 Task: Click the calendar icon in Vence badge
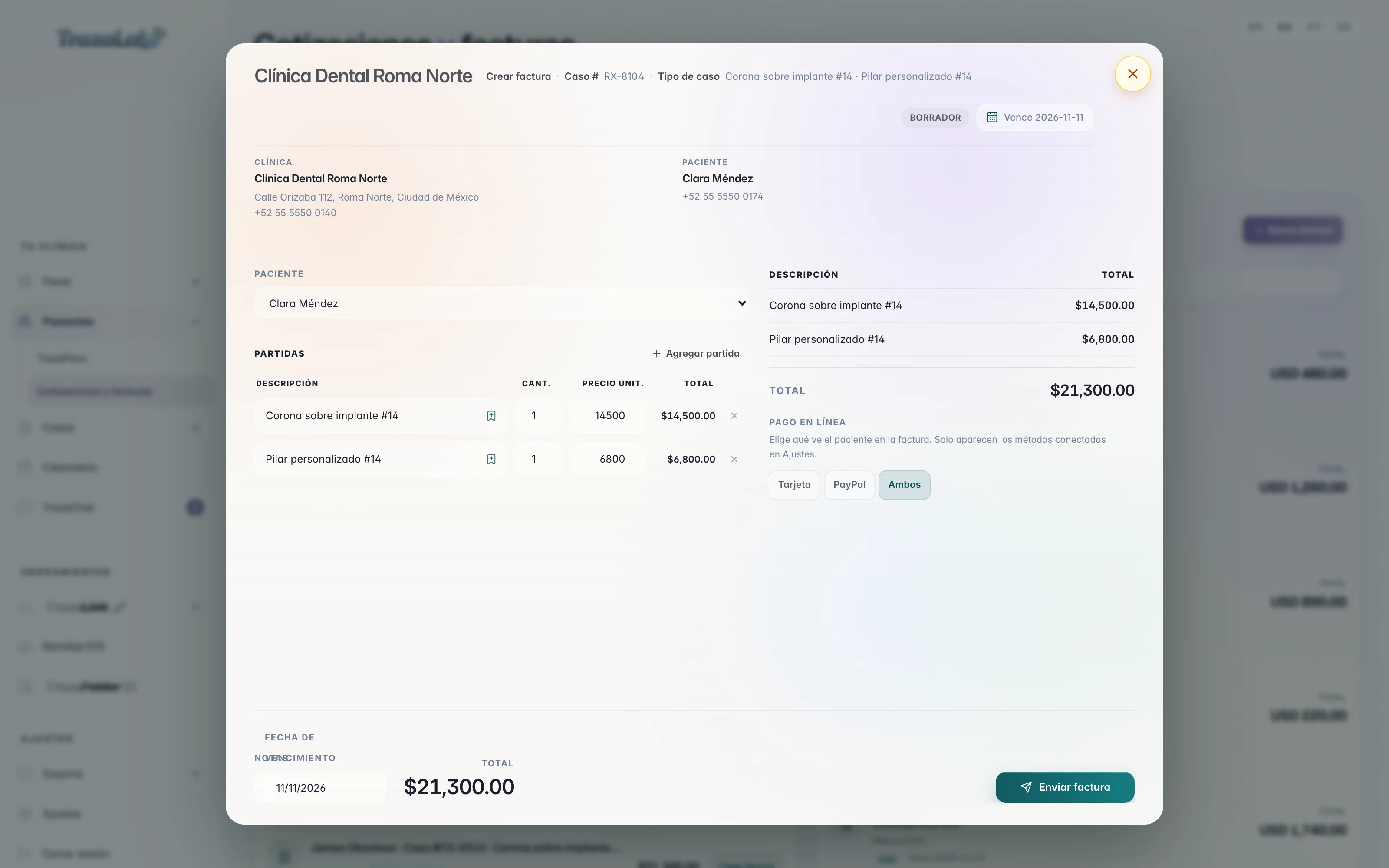point(992,117)
